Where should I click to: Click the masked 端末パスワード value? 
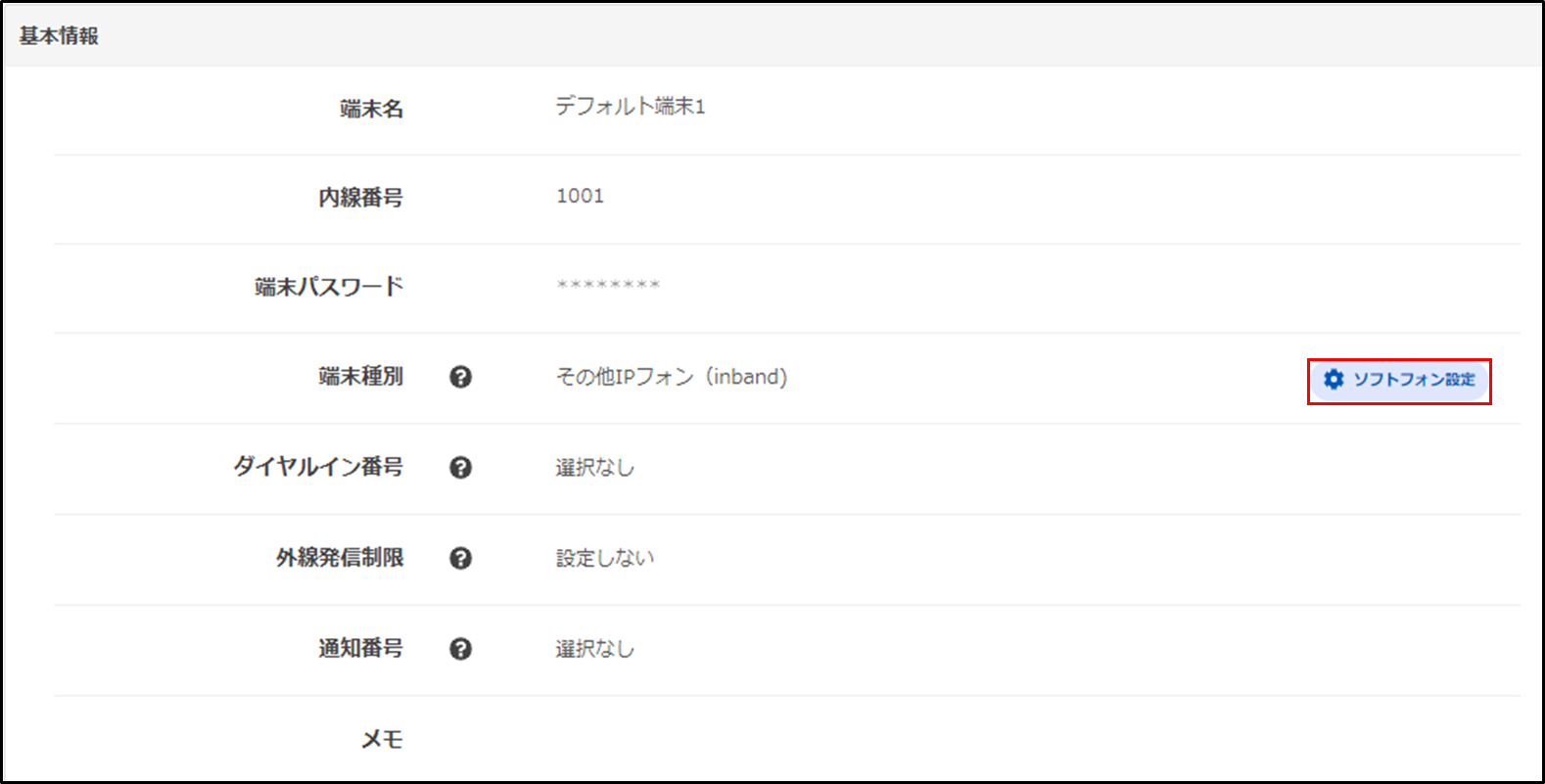pyautogui.click(x=608, y=286)
